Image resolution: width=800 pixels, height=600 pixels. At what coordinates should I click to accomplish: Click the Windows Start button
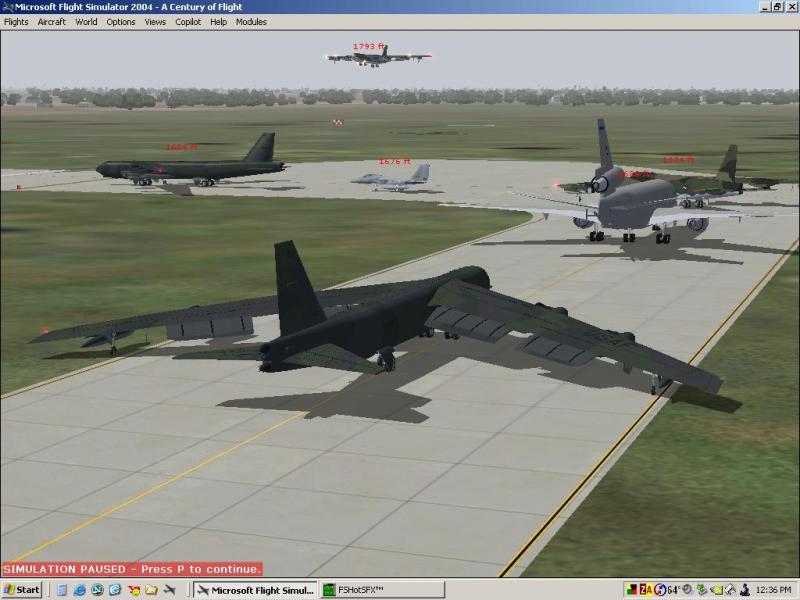(21, 590)
